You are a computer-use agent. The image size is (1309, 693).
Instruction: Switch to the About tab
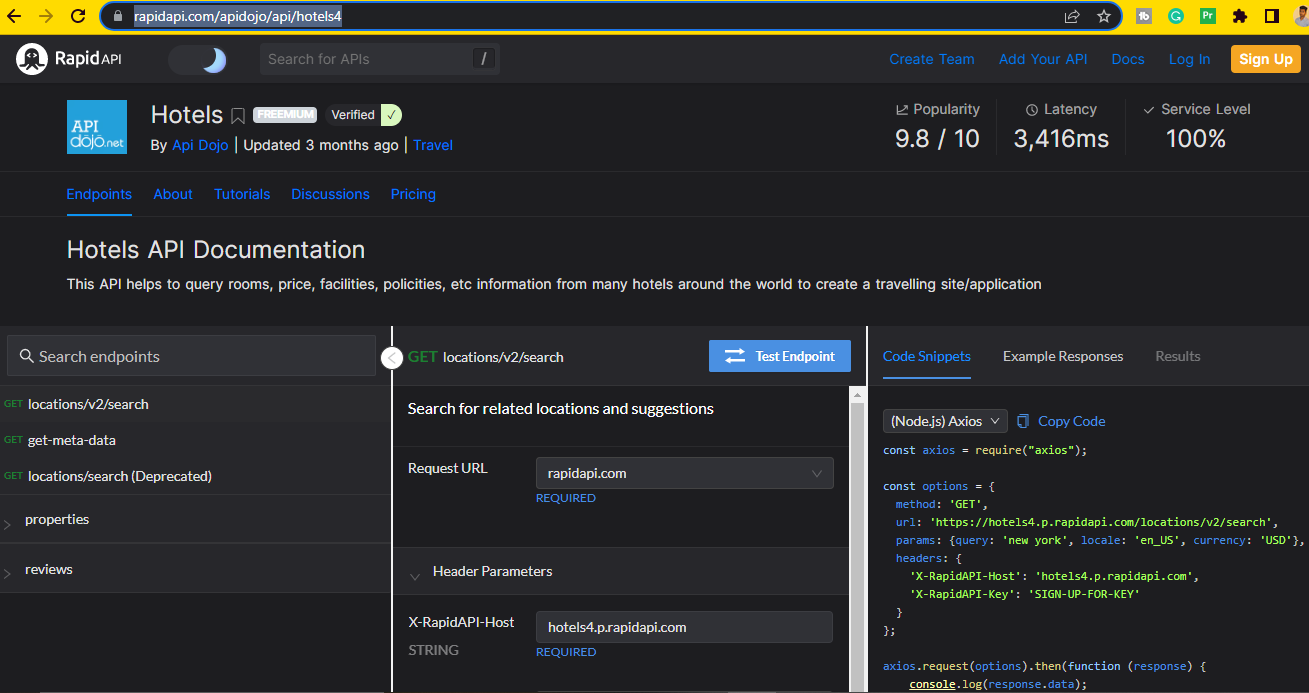coord(173,194)
